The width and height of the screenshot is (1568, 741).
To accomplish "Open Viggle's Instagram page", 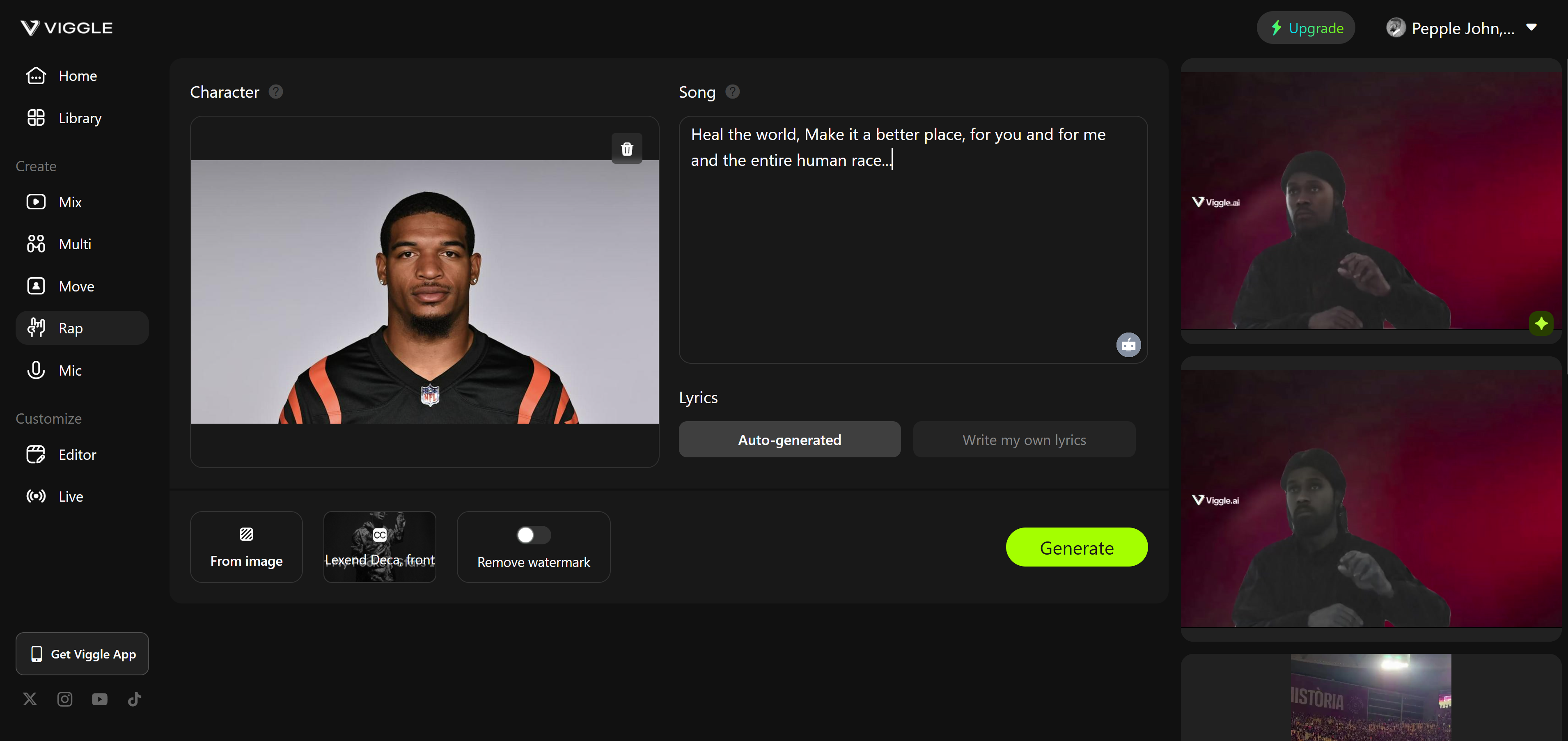I will click(64, 699).
